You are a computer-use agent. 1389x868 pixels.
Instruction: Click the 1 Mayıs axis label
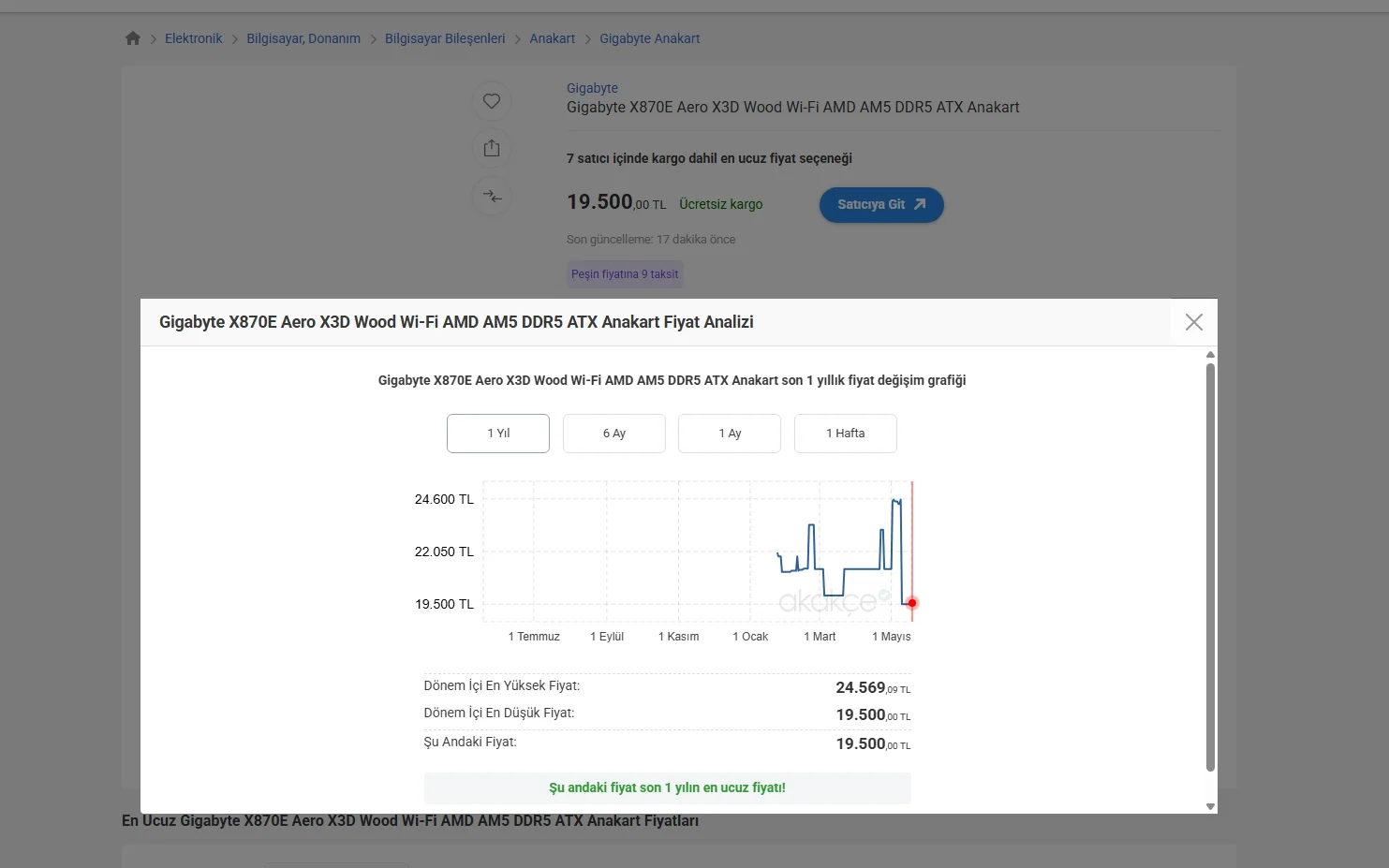(x=892, y=637)
